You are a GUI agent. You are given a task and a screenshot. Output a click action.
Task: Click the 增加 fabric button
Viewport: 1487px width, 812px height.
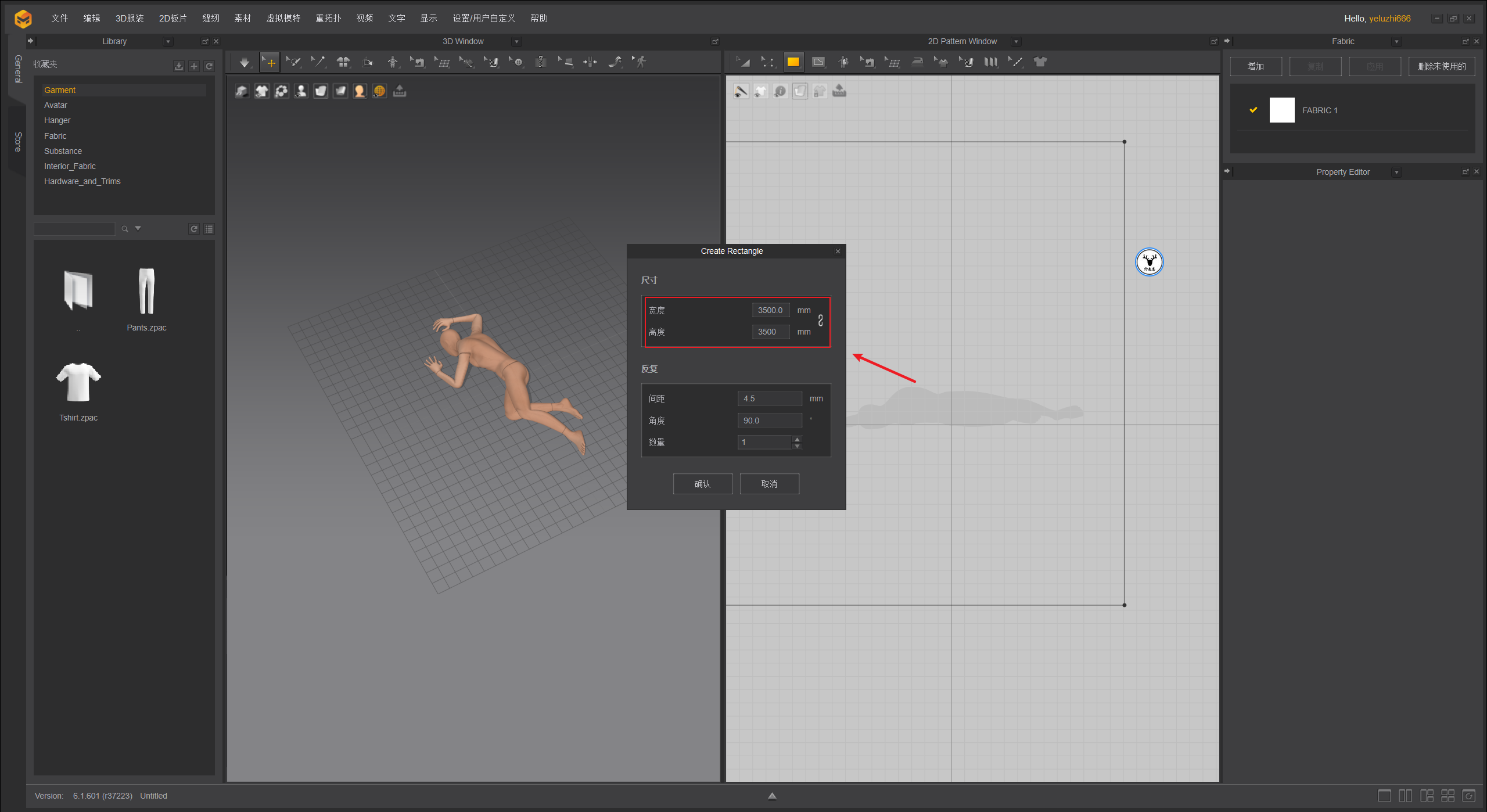[1255, 67]
